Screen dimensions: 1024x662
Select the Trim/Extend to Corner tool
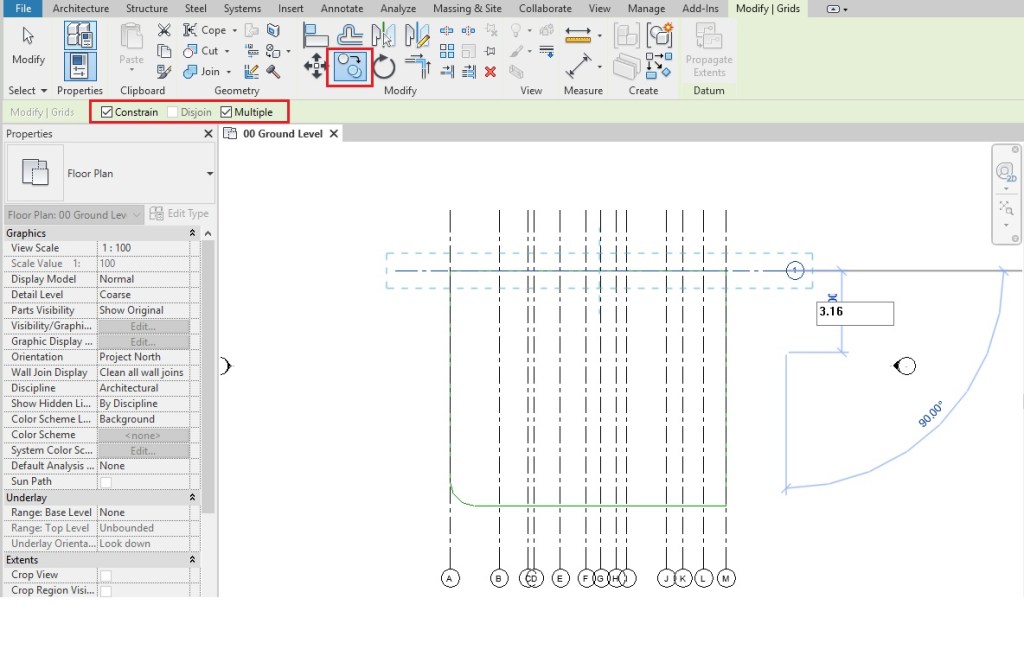click(x=421, y=65)
